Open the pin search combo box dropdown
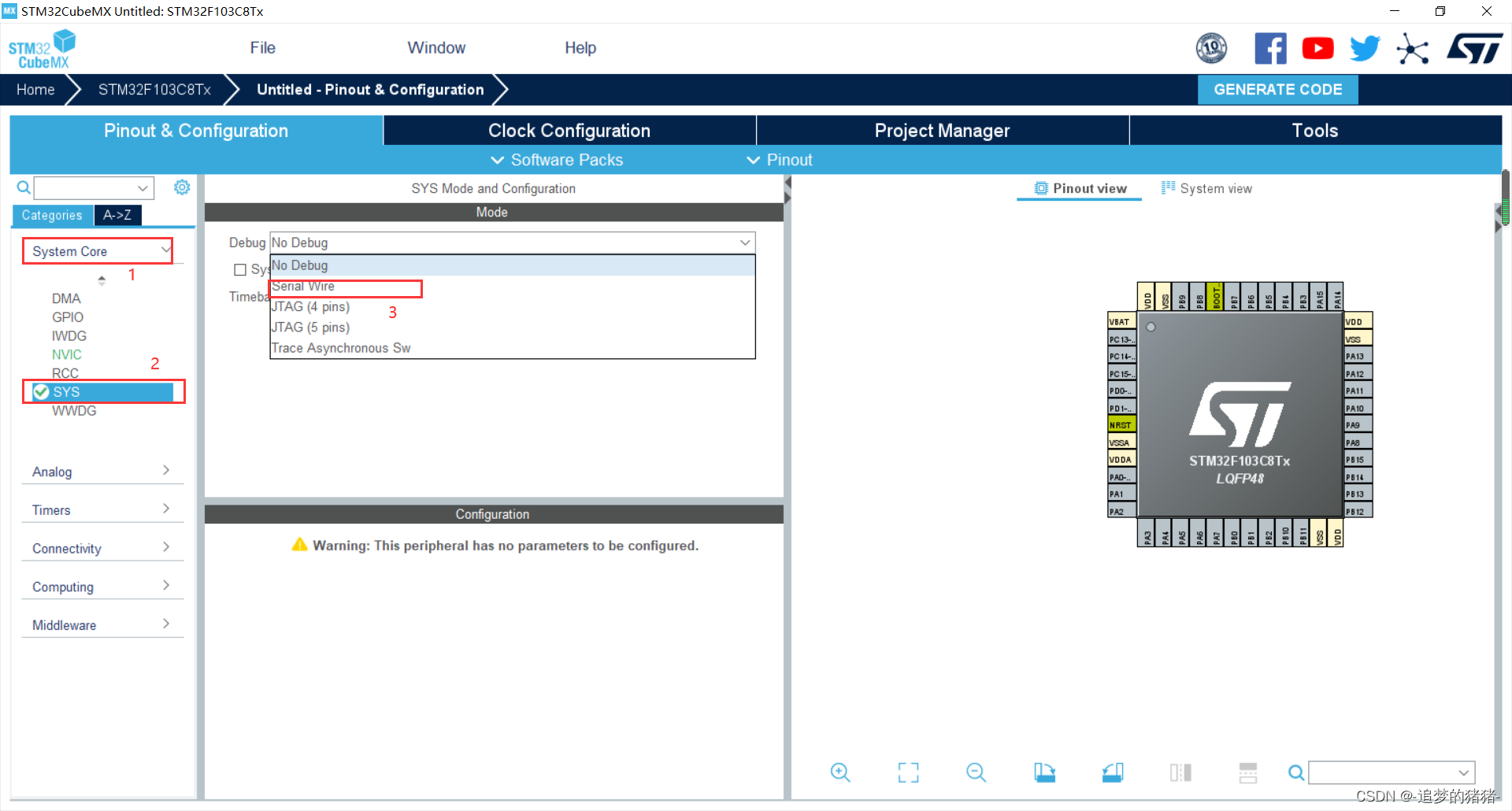 point(1463,772)
